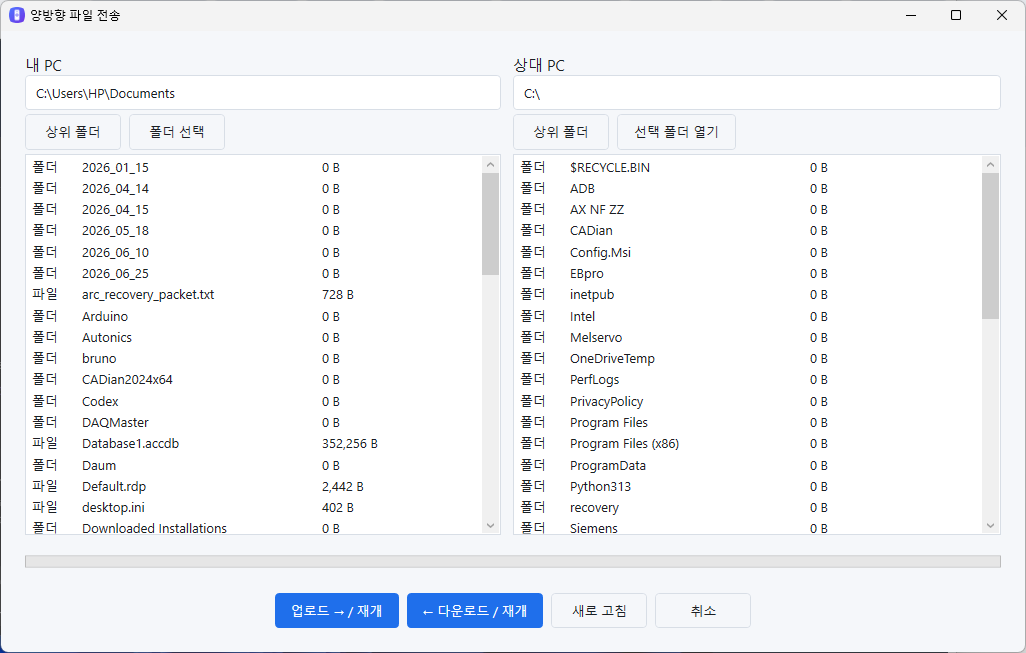Select the bruno folder
Image resolution: width=1026 pixels, height=653 pixels.
253,359
